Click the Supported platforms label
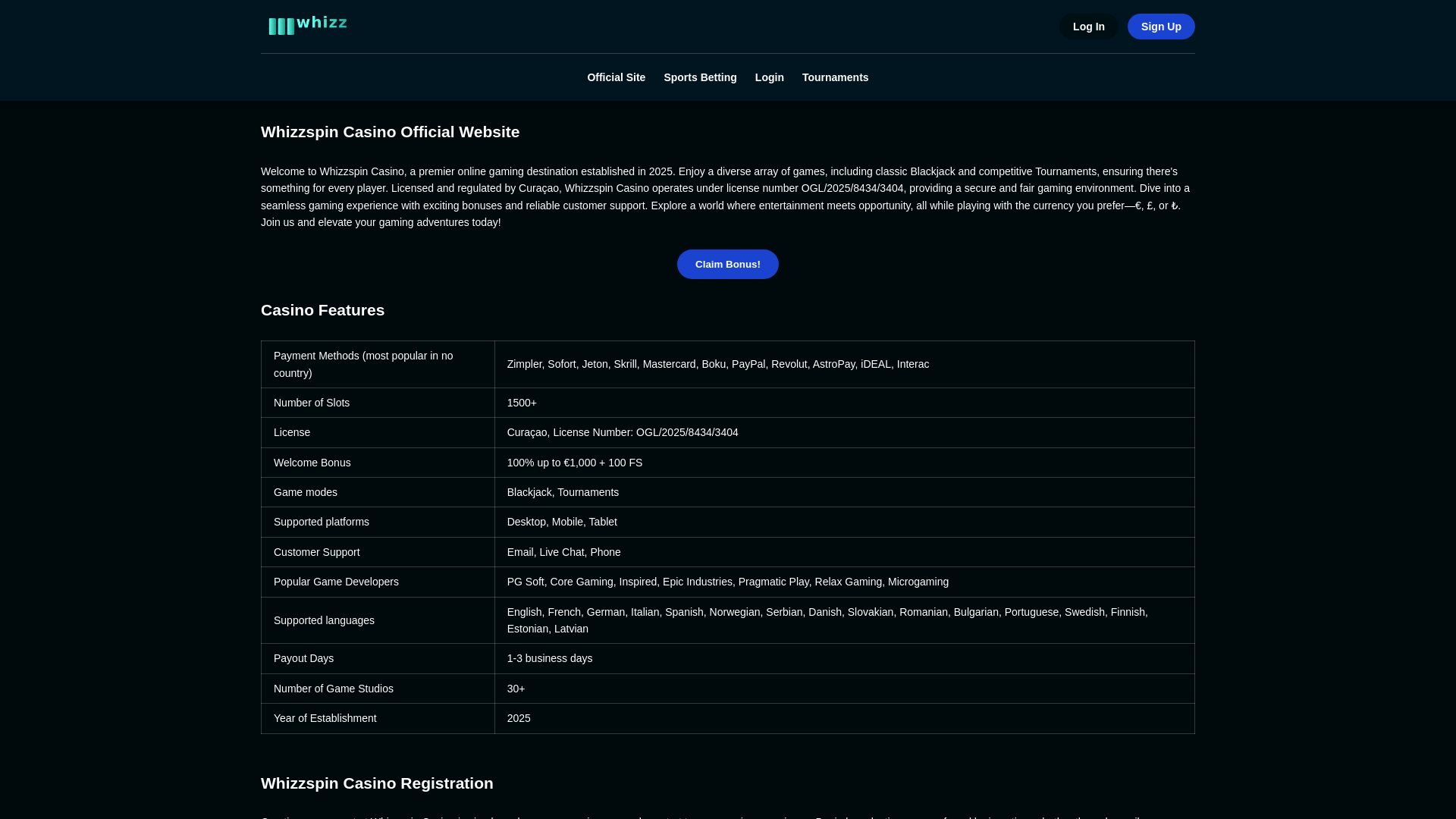 321,522
